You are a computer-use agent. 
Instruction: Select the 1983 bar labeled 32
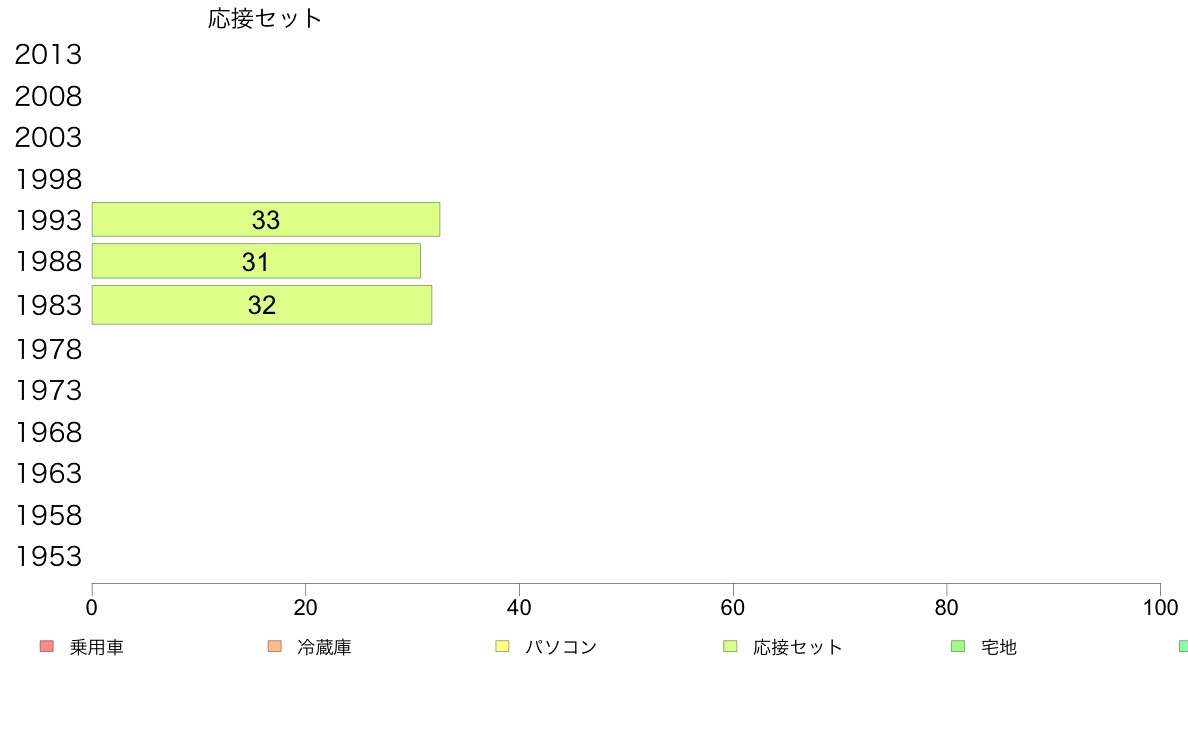coord(262,305)
